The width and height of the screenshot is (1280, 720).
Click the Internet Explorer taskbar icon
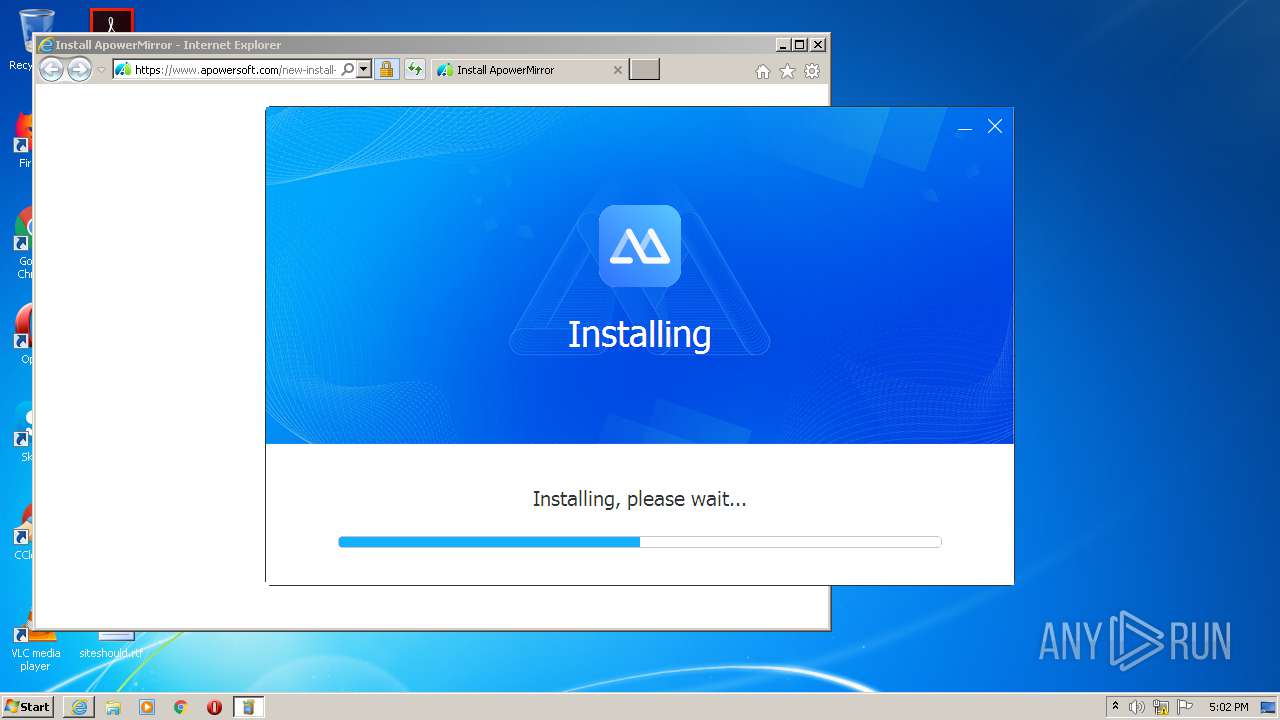pos(79,707)
